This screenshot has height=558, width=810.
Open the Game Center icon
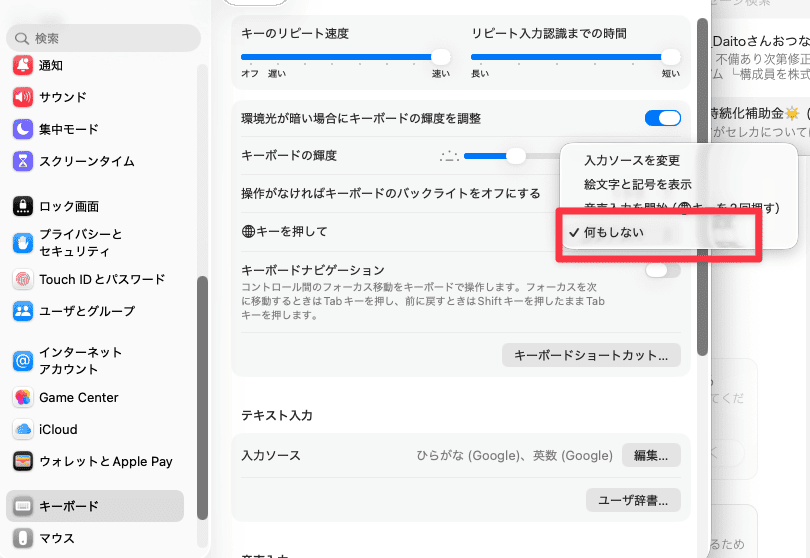pos(23,397)
